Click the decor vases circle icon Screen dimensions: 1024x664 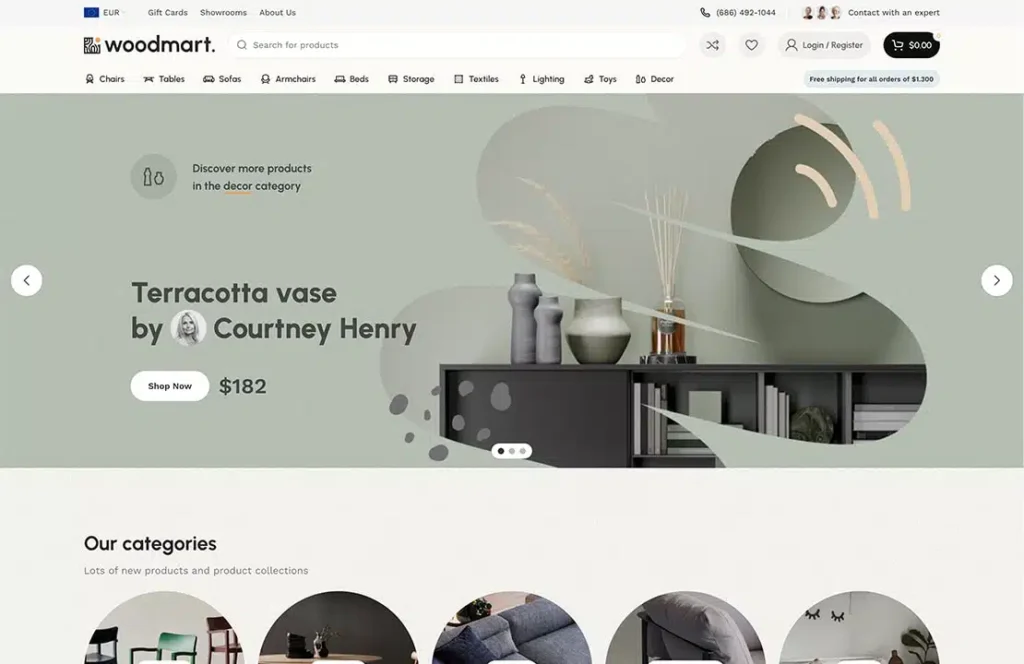pos(153,177)
